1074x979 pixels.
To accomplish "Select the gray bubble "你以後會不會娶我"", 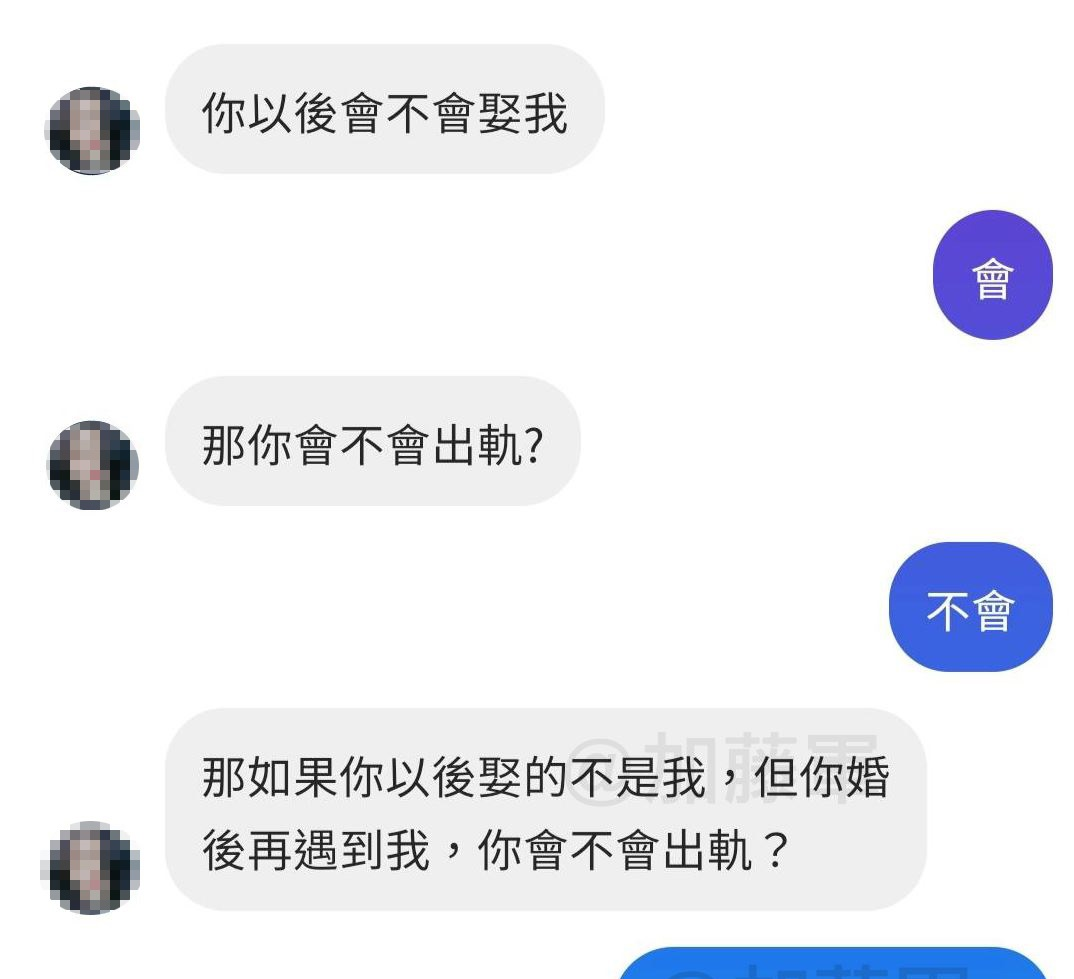I will pyautogui.click(x=385, y=110).
